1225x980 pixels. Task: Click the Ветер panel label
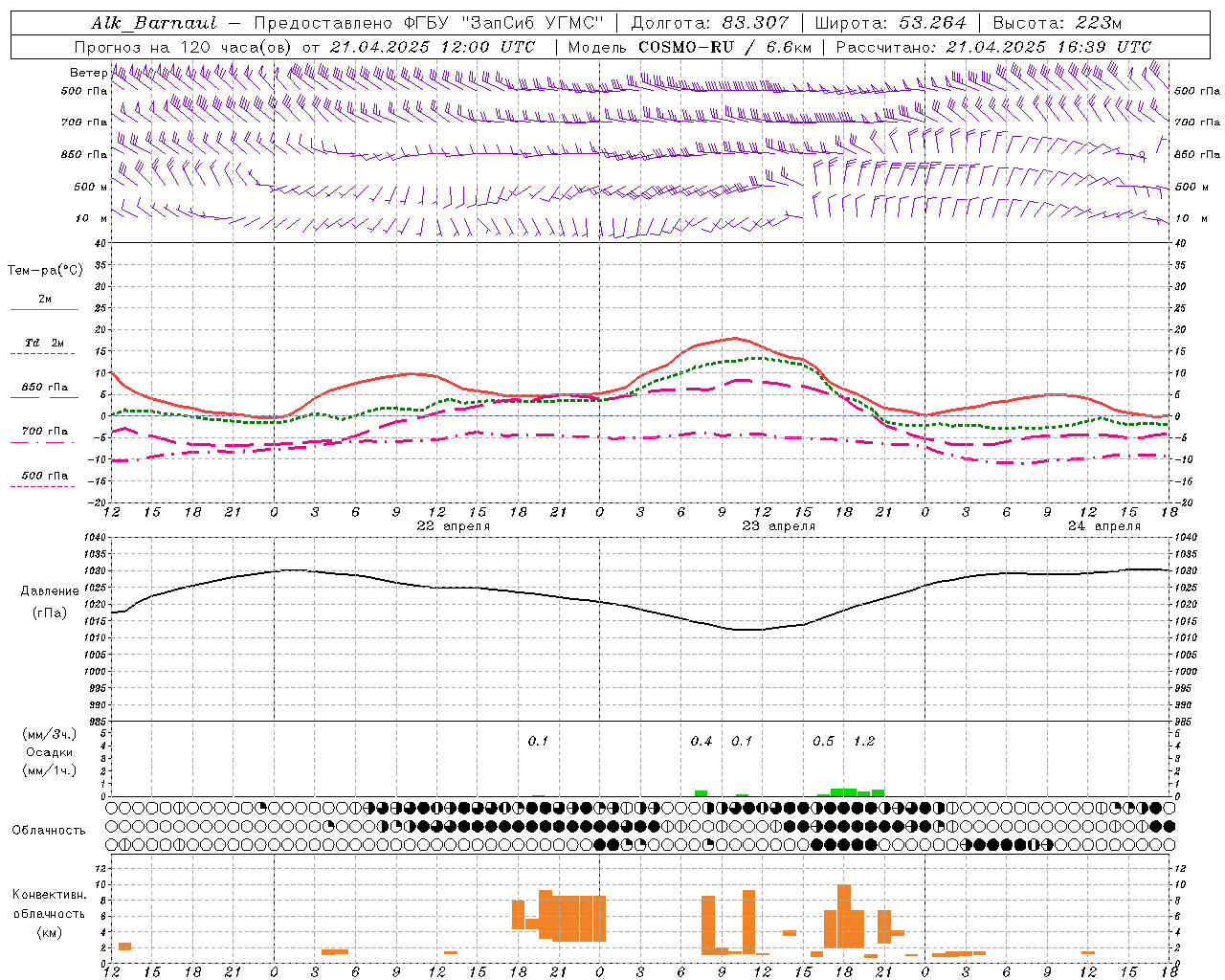(x=88, y=73)
